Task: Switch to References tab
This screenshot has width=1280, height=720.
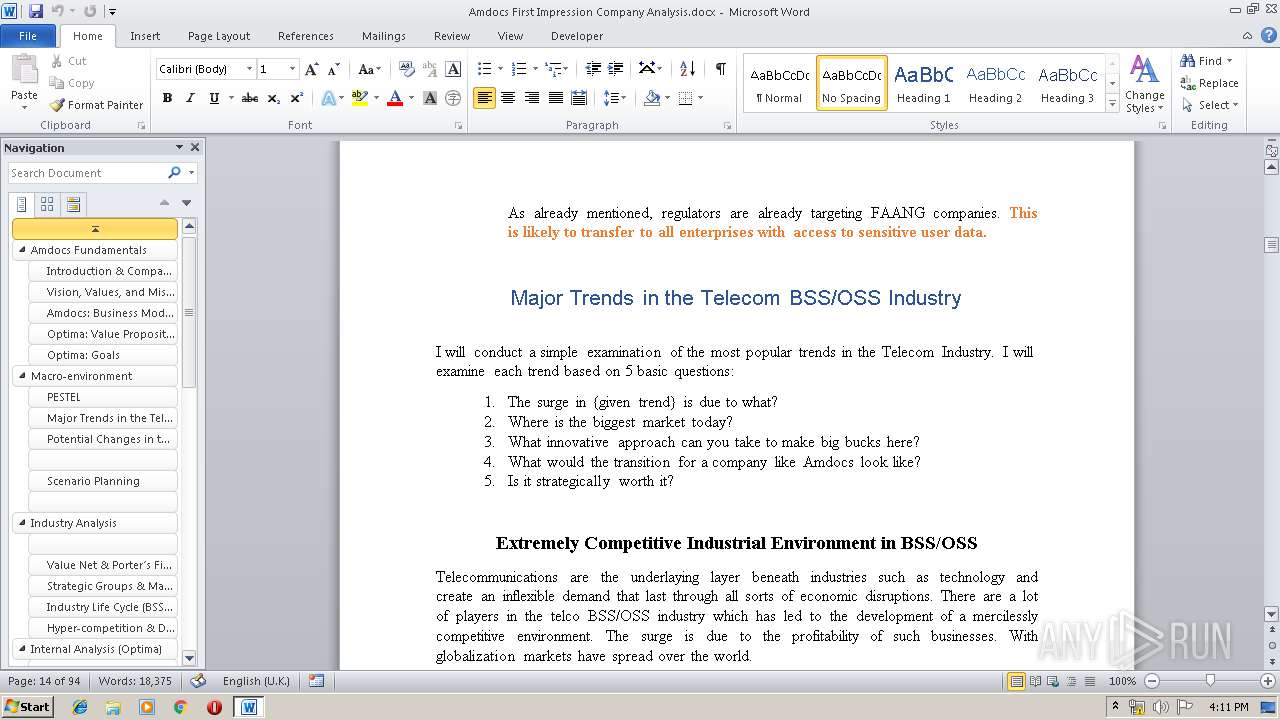Action: tap(306, 36)
